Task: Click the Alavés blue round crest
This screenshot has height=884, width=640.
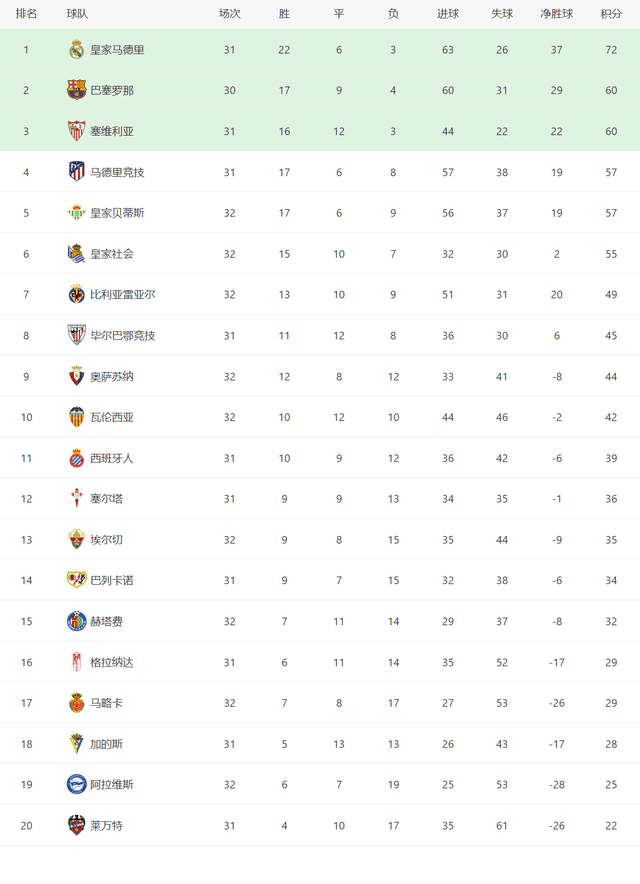Action: click(77, 785)
